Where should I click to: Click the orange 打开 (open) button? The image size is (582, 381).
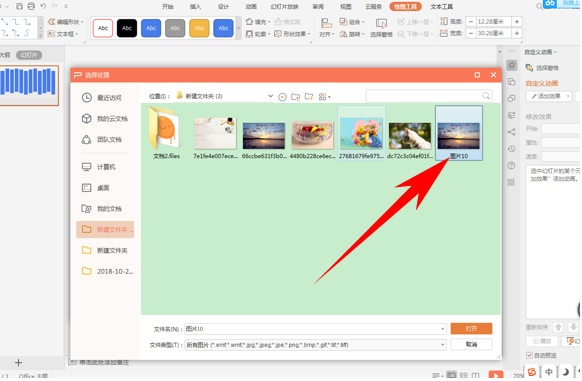[x=471, y=328]
